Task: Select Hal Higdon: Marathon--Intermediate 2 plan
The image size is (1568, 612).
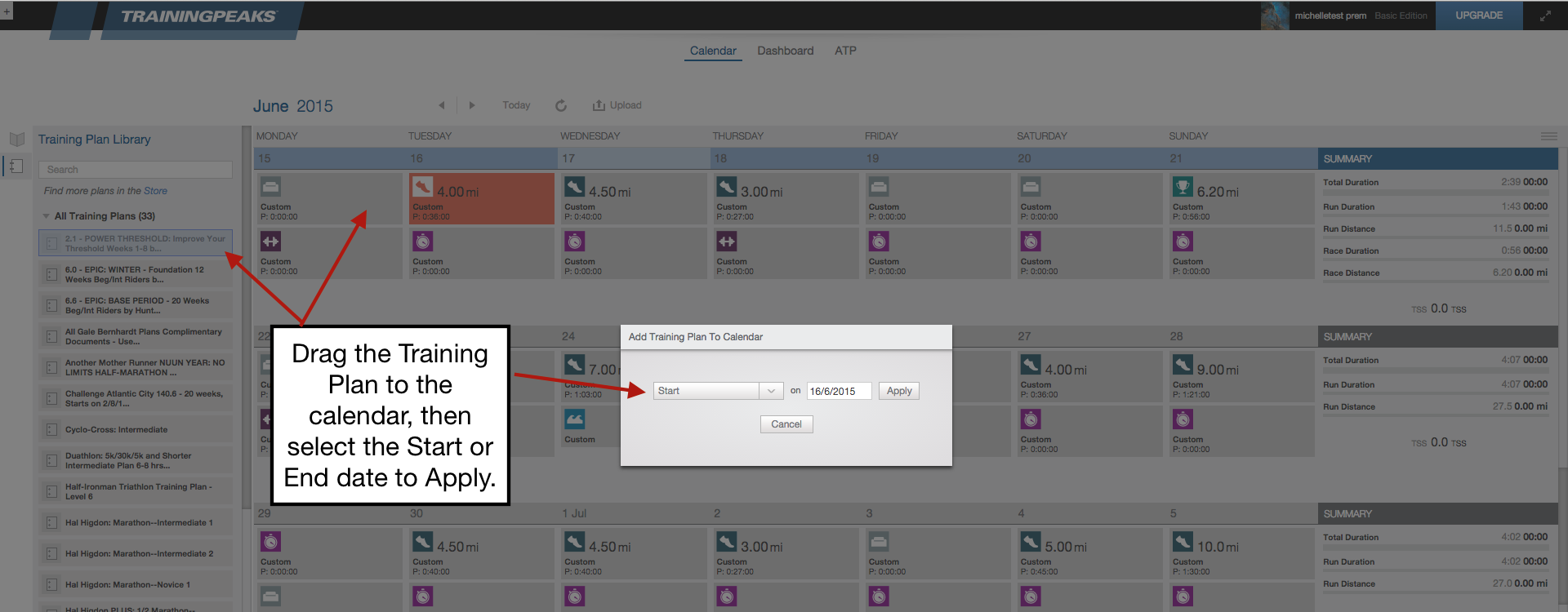Action: 136,553
